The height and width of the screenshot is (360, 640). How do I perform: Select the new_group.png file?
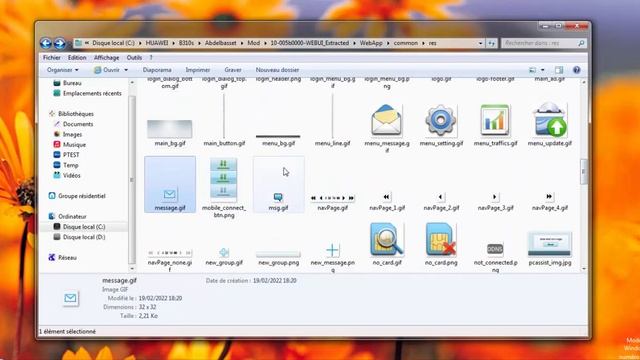pos(278,259)
